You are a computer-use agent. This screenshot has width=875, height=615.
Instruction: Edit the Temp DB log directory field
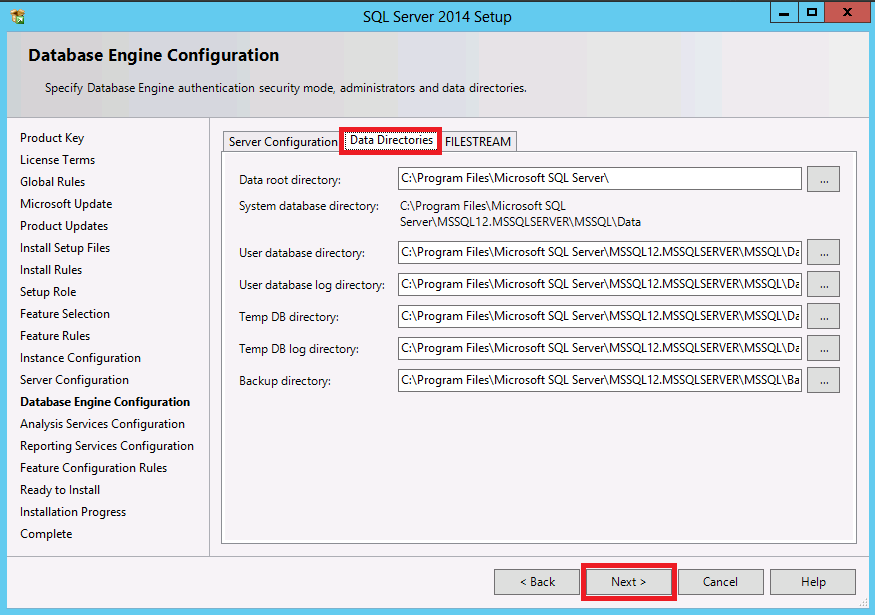tap(600, 348)
